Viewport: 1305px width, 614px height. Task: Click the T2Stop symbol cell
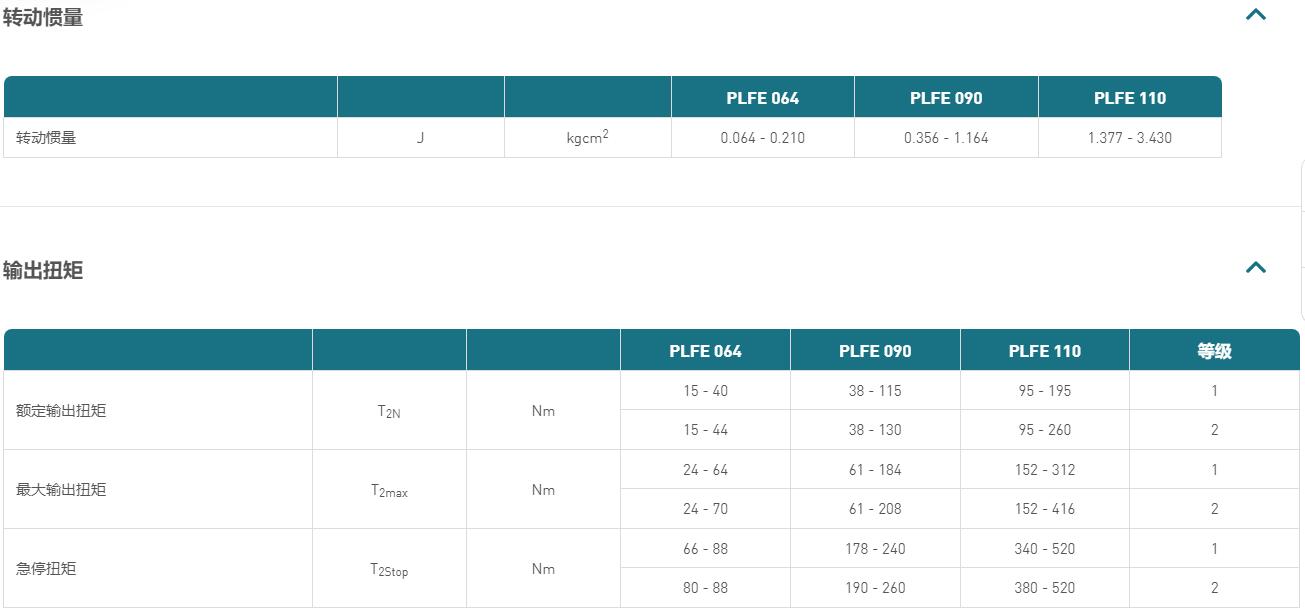(x=389, y=570)
